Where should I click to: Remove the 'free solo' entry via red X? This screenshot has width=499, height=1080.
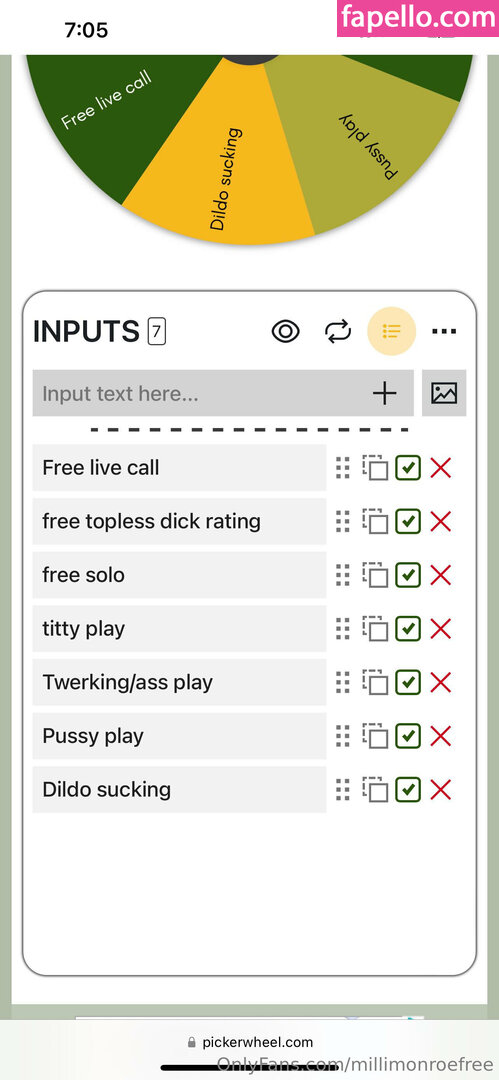tap(440, 575)
